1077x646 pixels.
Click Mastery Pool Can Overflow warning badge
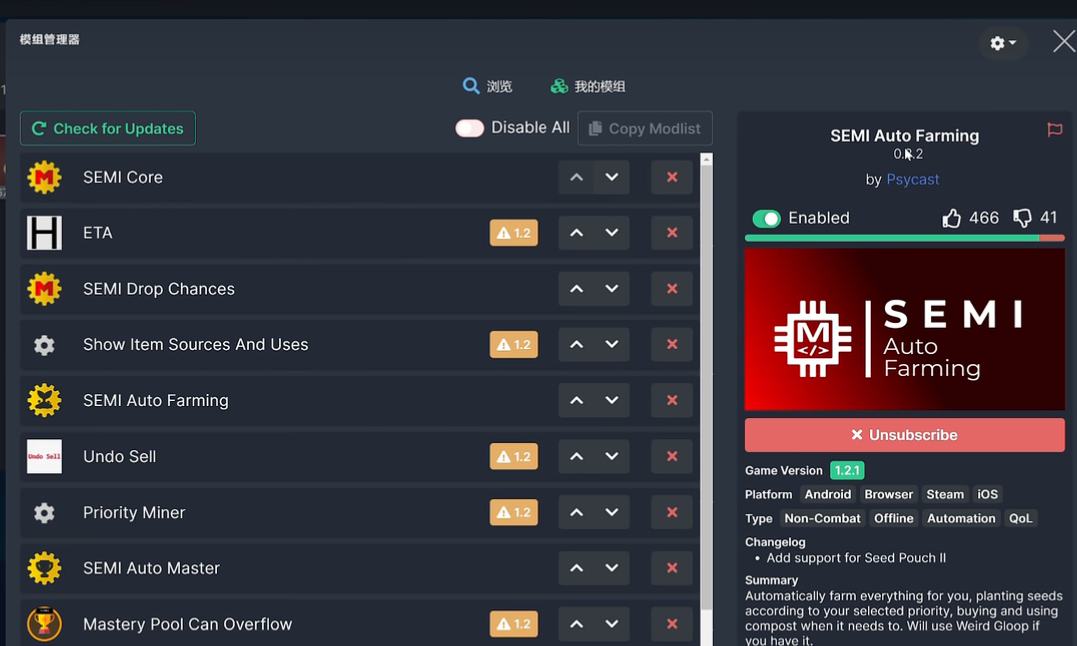[x=514, y=624]
